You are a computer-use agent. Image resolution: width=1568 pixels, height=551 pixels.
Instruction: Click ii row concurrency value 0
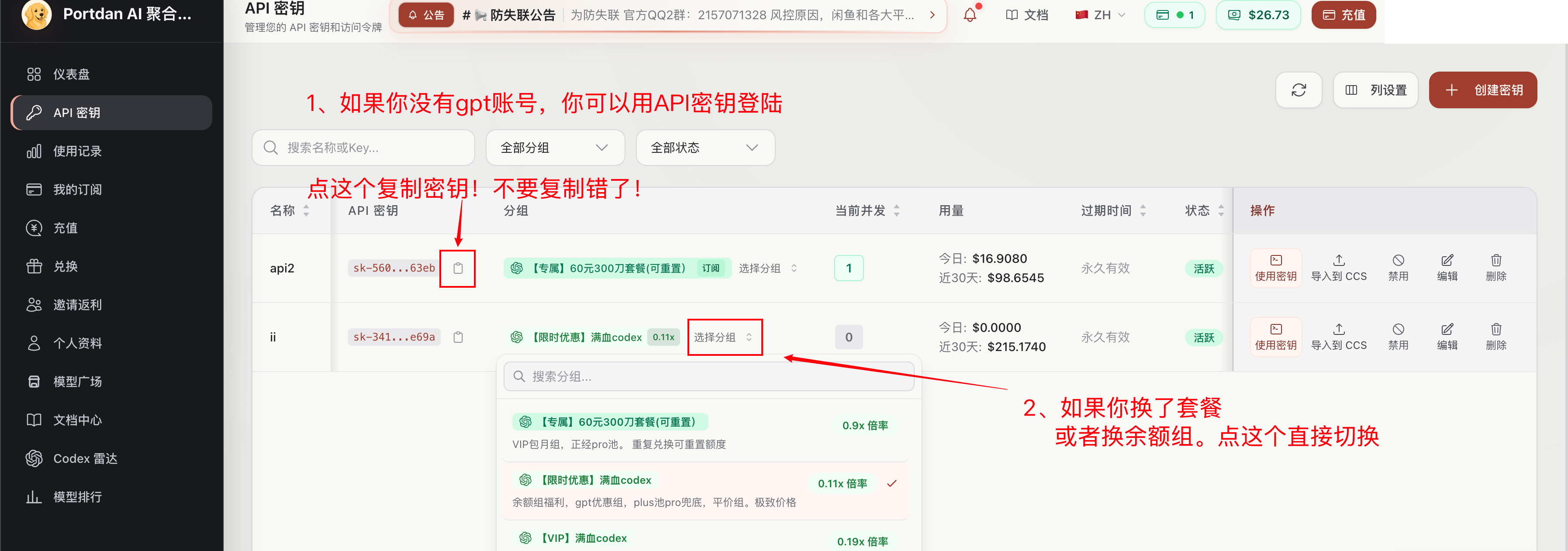(849, 337)
